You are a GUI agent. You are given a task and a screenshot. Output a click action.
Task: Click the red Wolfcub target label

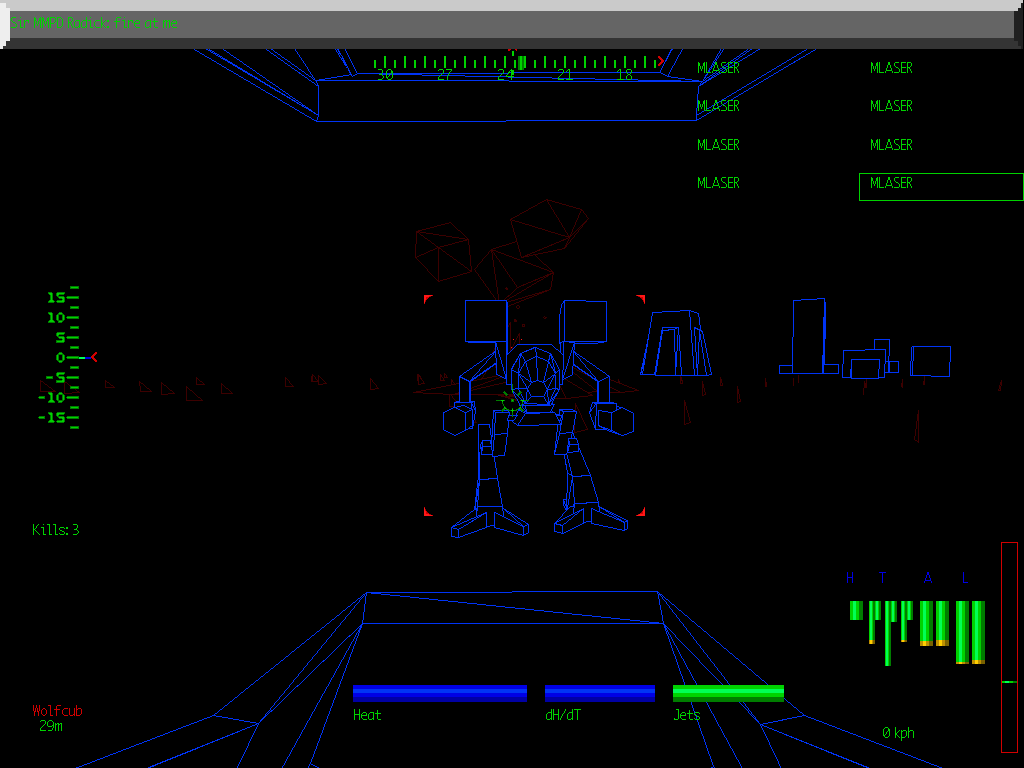click(55, 710)
